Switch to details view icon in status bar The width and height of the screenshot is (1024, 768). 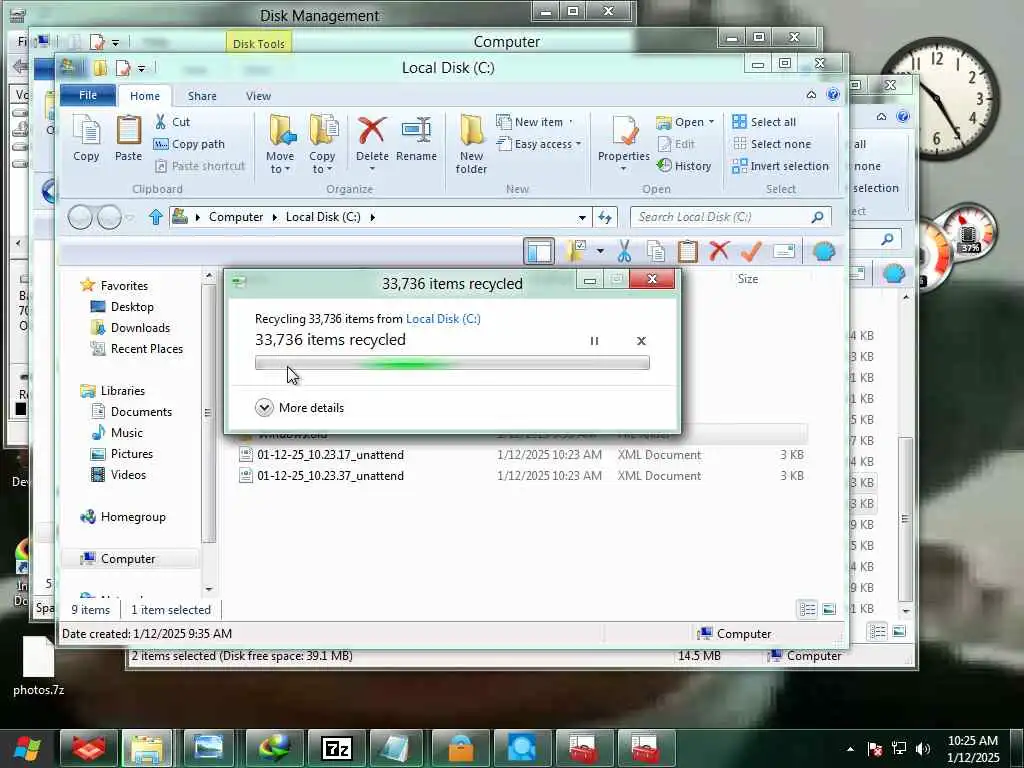[808, 609]
